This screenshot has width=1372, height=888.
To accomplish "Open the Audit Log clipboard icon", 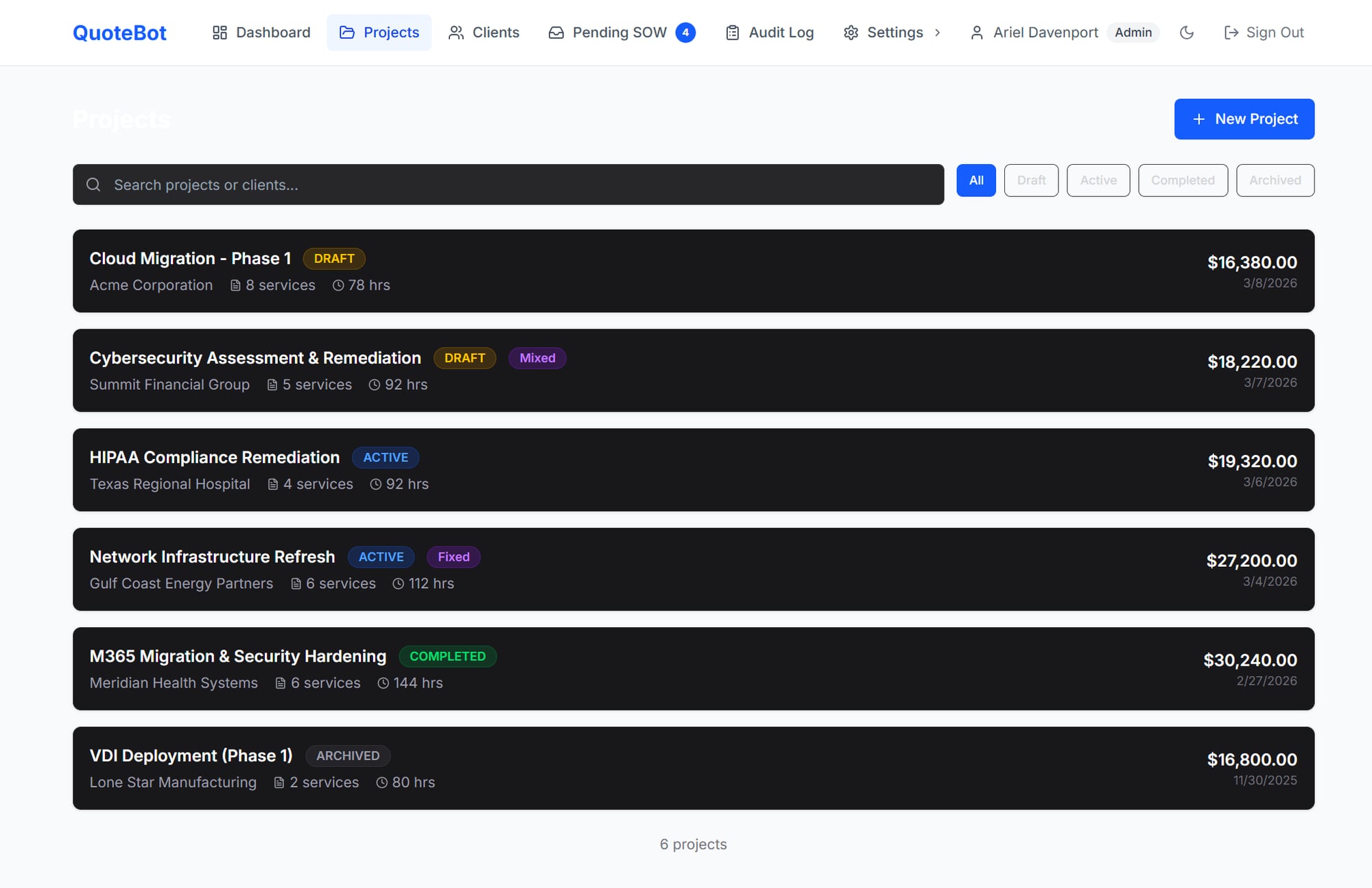I will coord(731,32).
